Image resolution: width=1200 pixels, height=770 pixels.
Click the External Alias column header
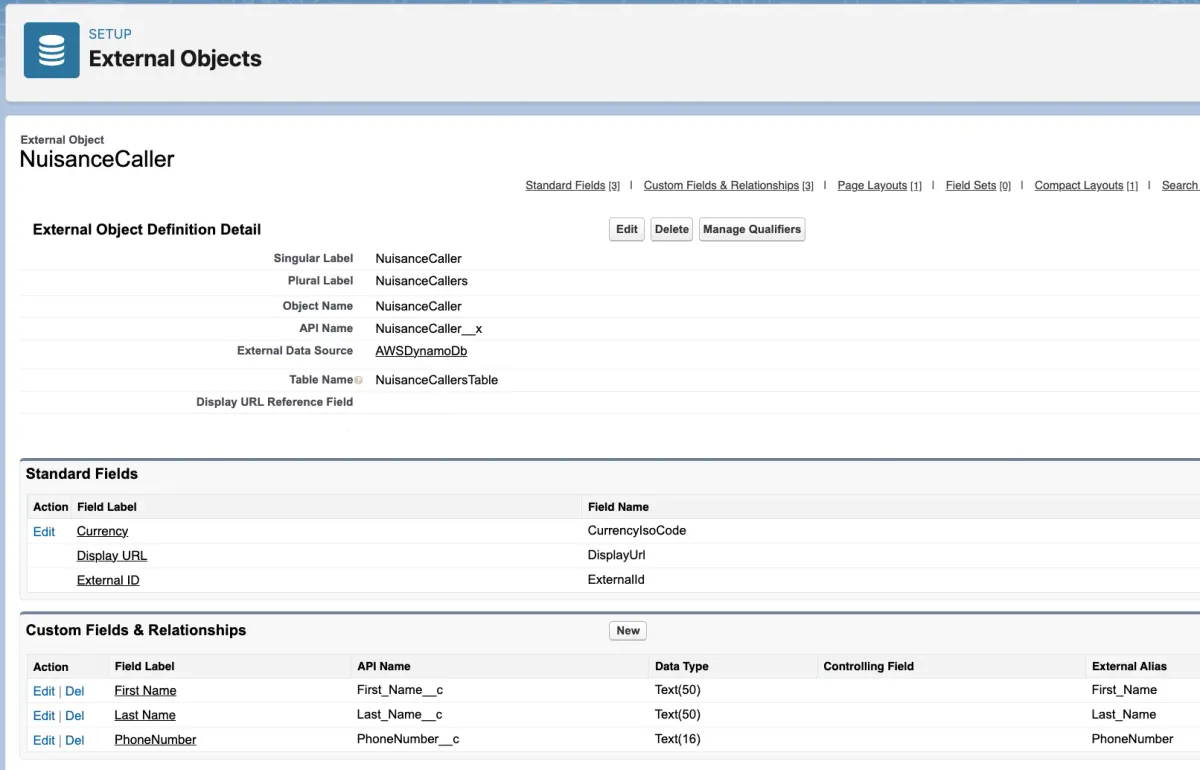[x=1129, y=666]
